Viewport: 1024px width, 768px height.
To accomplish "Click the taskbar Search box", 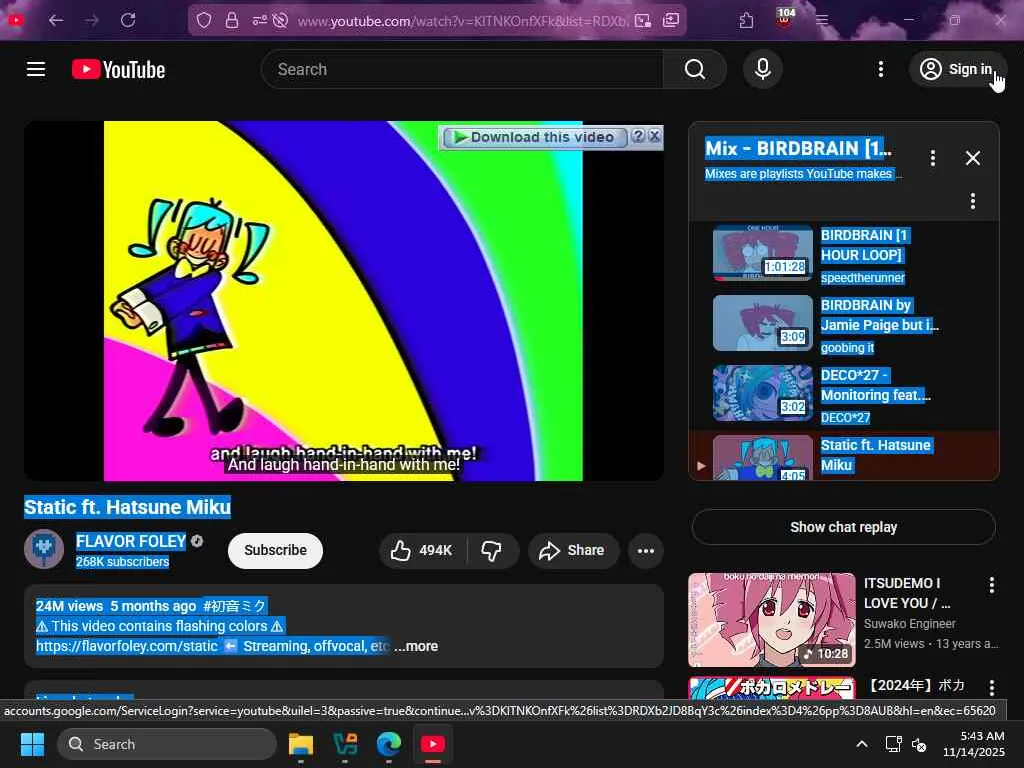I will point(167,744).
